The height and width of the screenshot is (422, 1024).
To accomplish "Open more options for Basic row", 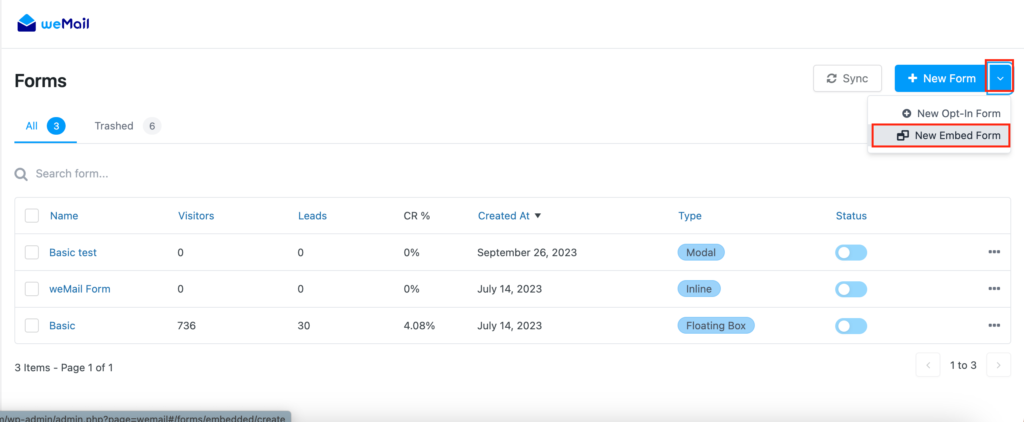I will click(994, 325).
